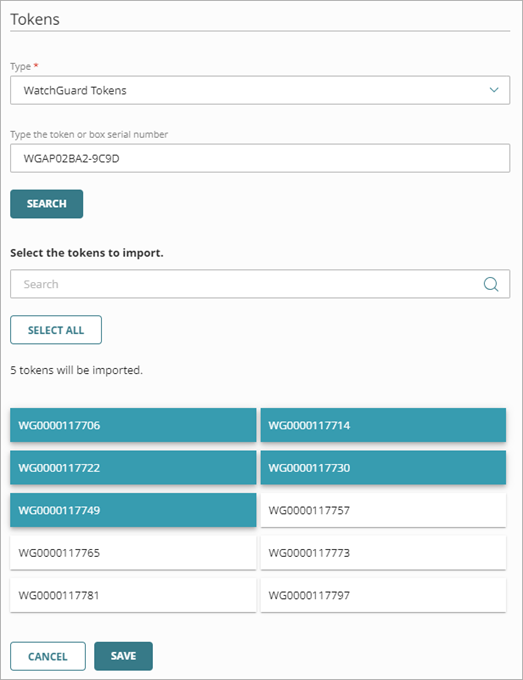
Task: Click the magnifying glass search icon
Action: 491,284
